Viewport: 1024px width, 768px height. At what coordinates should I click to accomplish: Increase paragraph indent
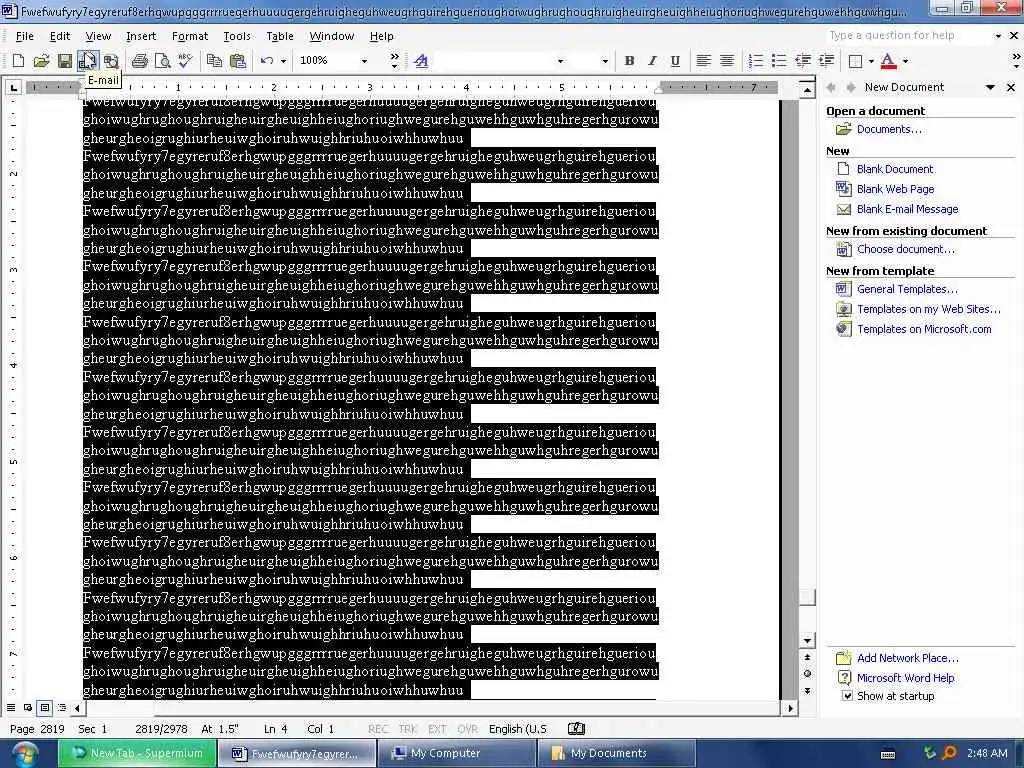pos(826,61)
